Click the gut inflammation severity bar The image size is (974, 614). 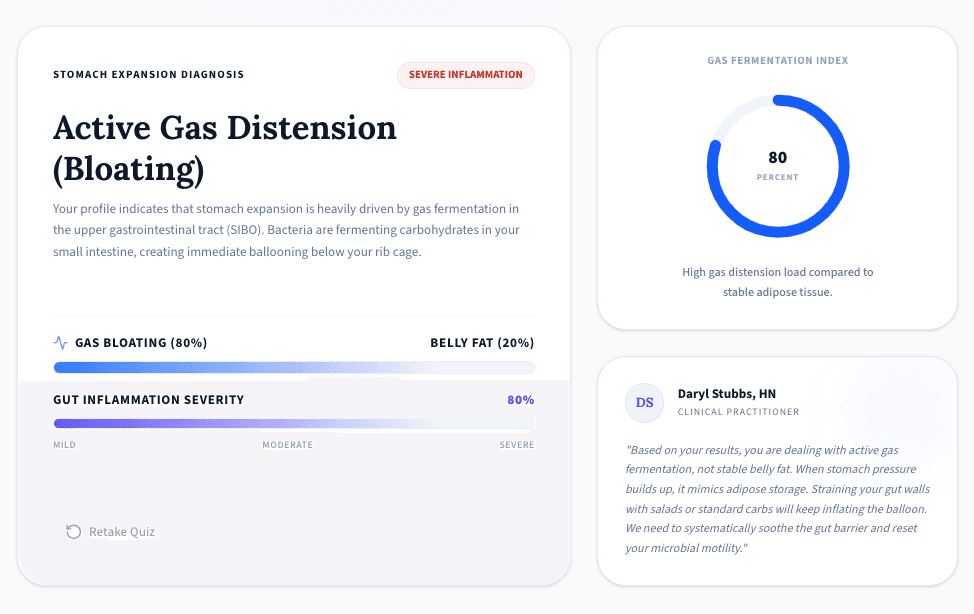tap(294, 423)
